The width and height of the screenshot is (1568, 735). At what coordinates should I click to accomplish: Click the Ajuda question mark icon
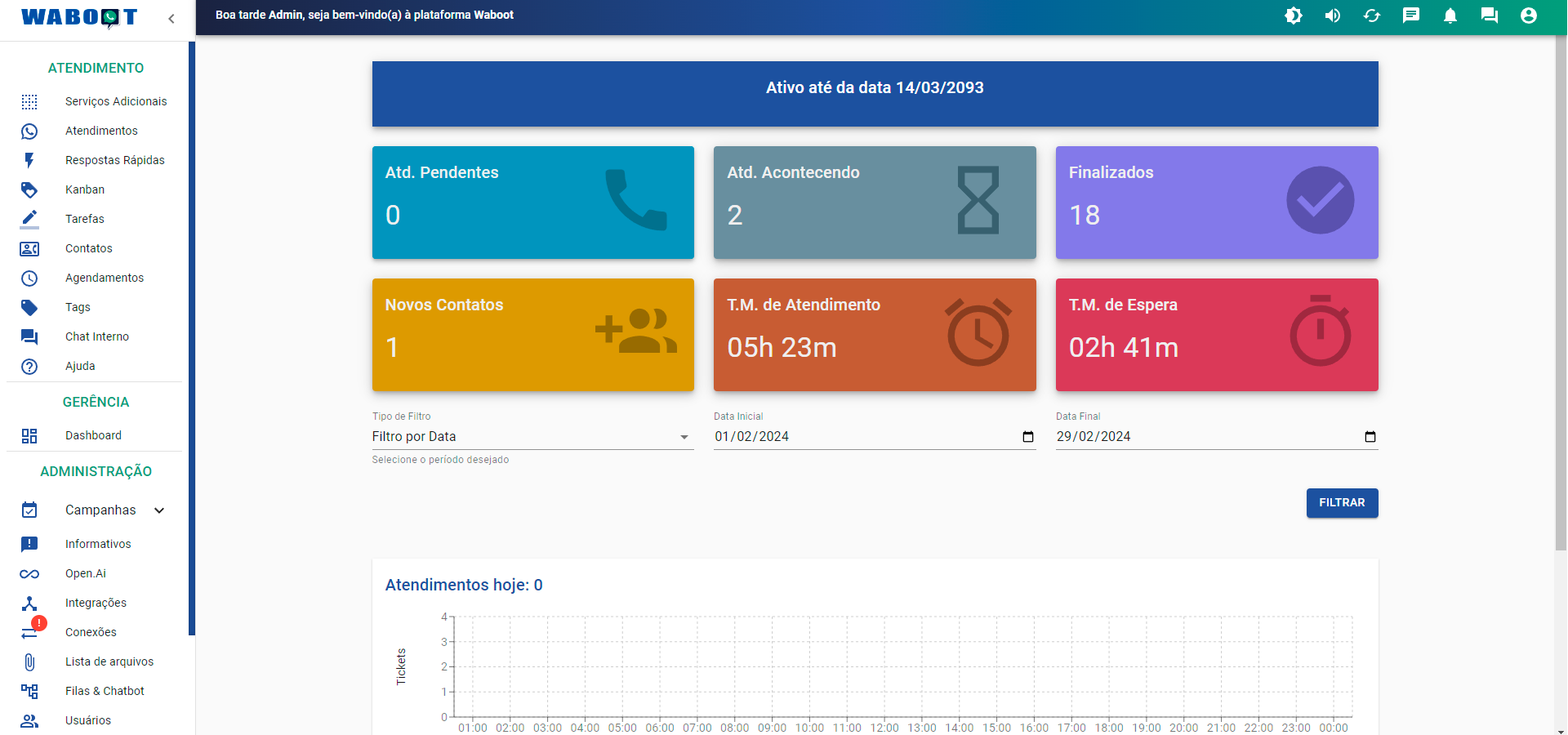click(29, 366)
